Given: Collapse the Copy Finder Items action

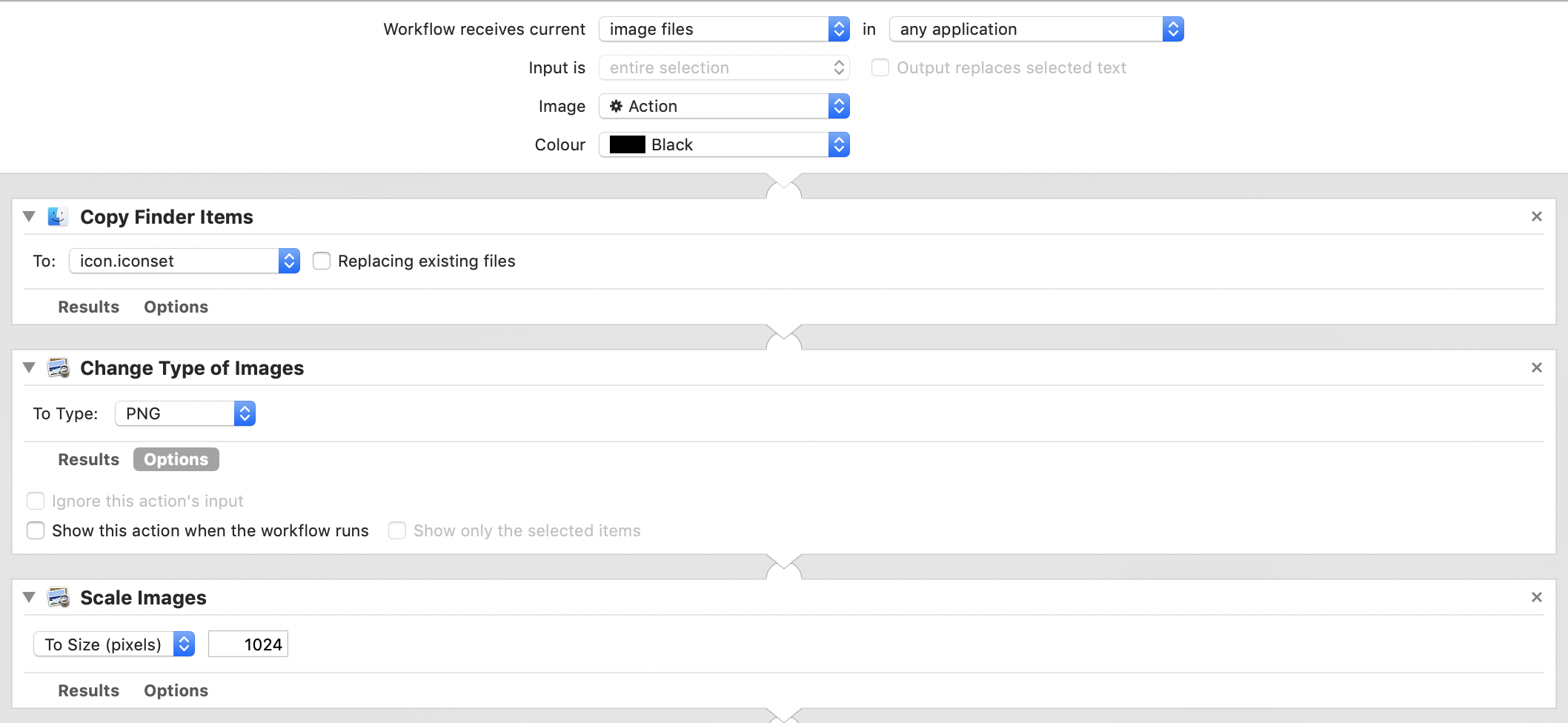Looking at the screenshot, I should (x=29, y=216).
